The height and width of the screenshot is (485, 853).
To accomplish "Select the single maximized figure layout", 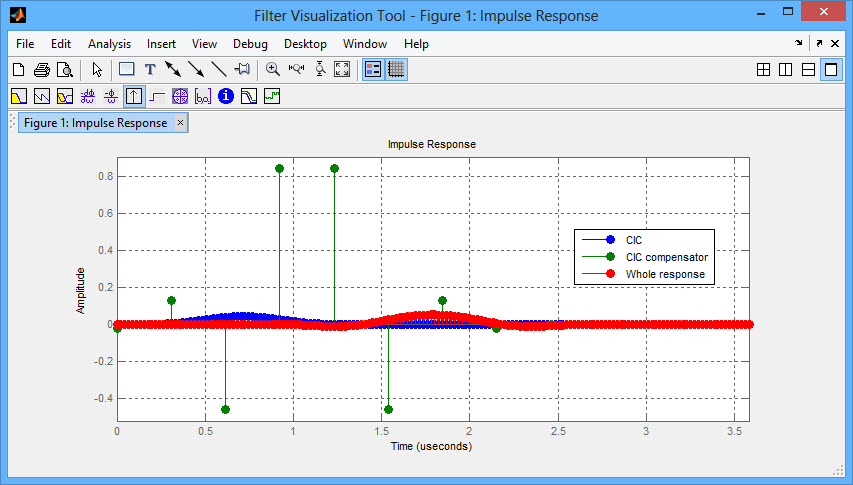I will click(x=831, y=70).
